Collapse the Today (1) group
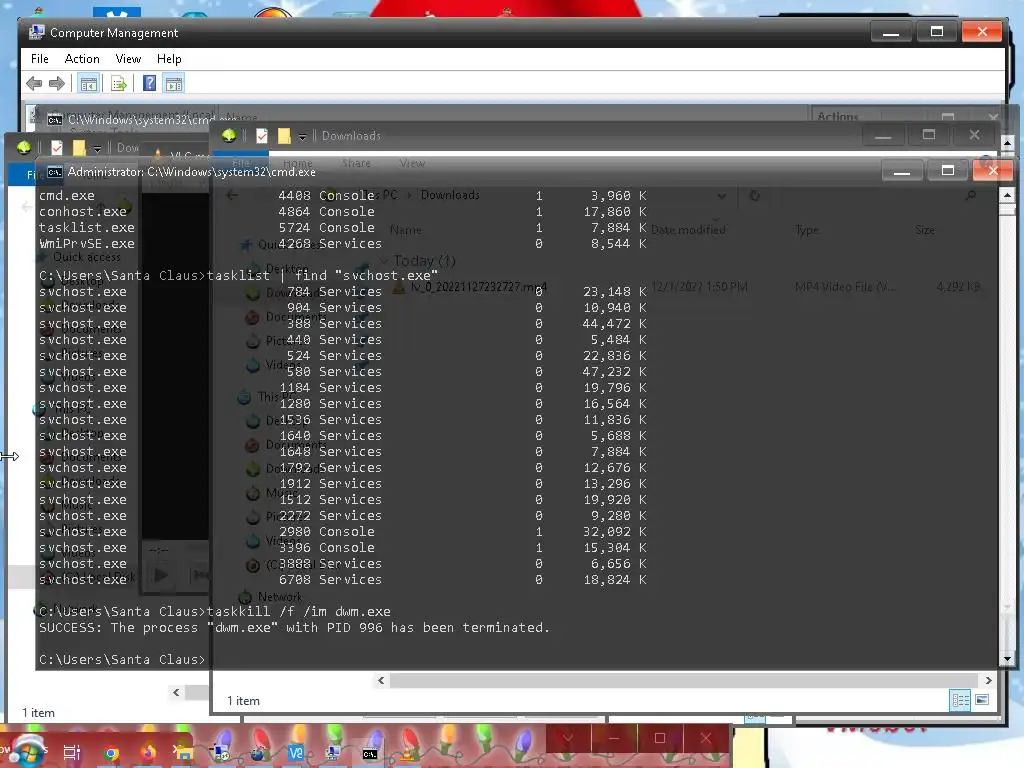Image resolution: width=1024 pixels, height=768 pixels. tap(382, 261)
